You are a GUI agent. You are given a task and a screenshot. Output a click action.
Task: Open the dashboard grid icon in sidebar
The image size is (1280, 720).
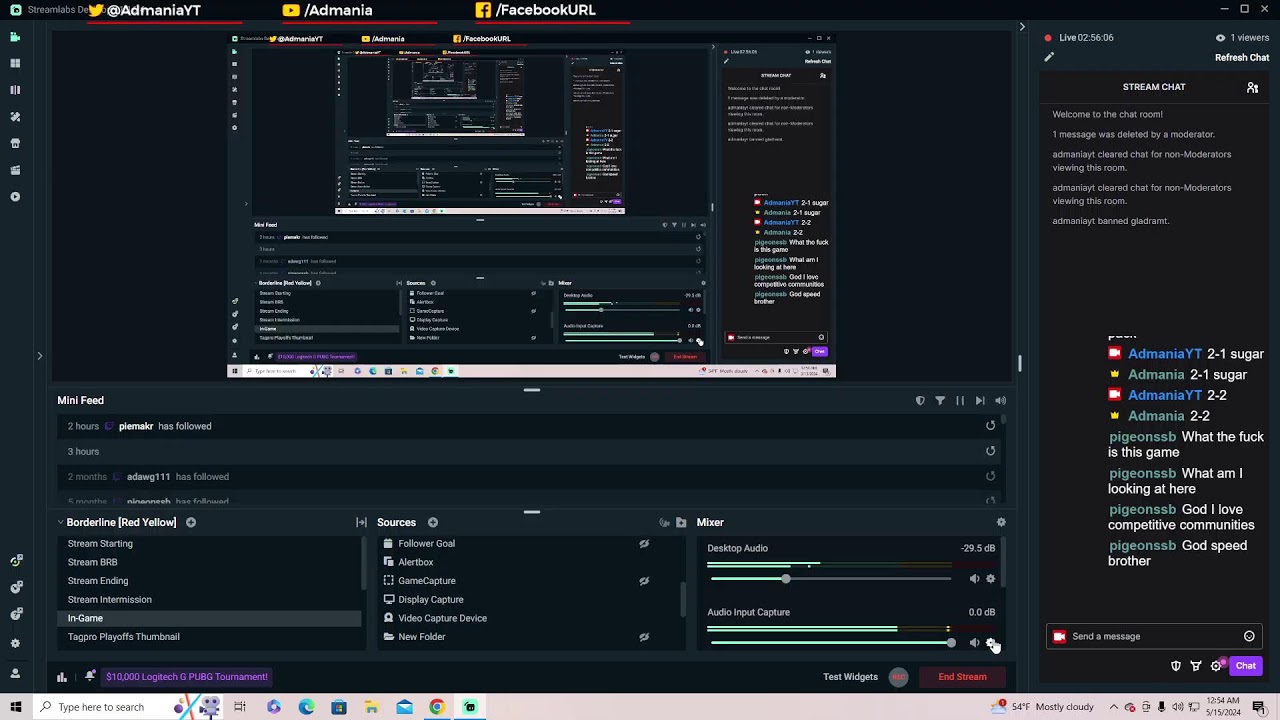[15, 63]
